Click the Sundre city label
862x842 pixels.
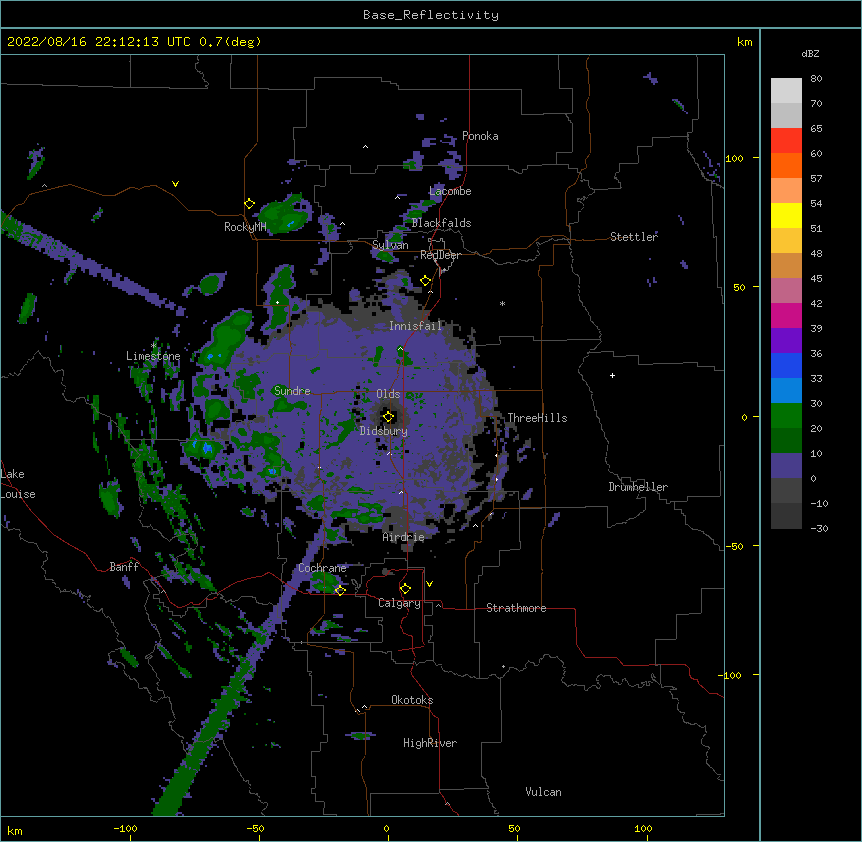click(x=292, y=391)
